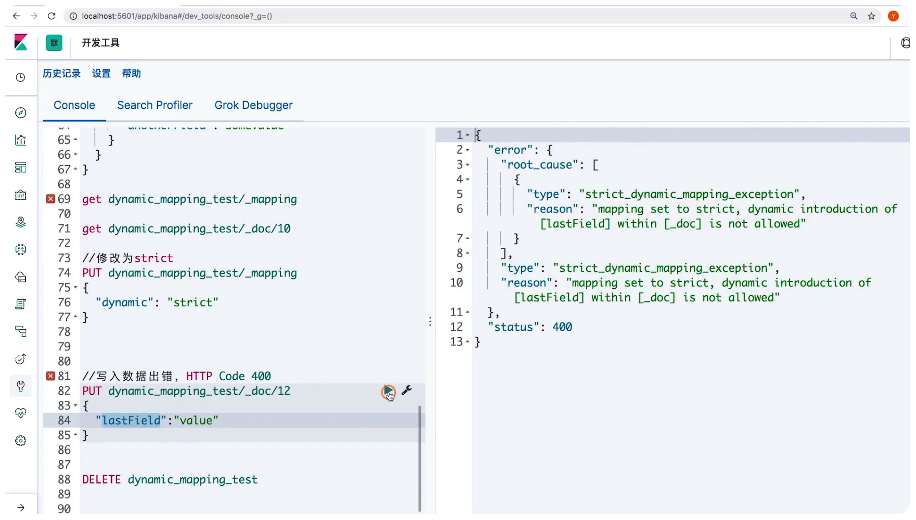Click the green send request play button

(387, 392)
